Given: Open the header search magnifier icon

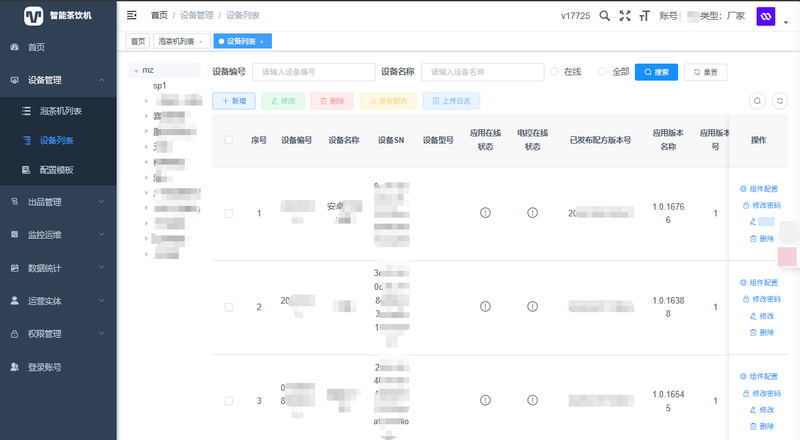Looking at the screenshot, I should (x=604, y=16).
